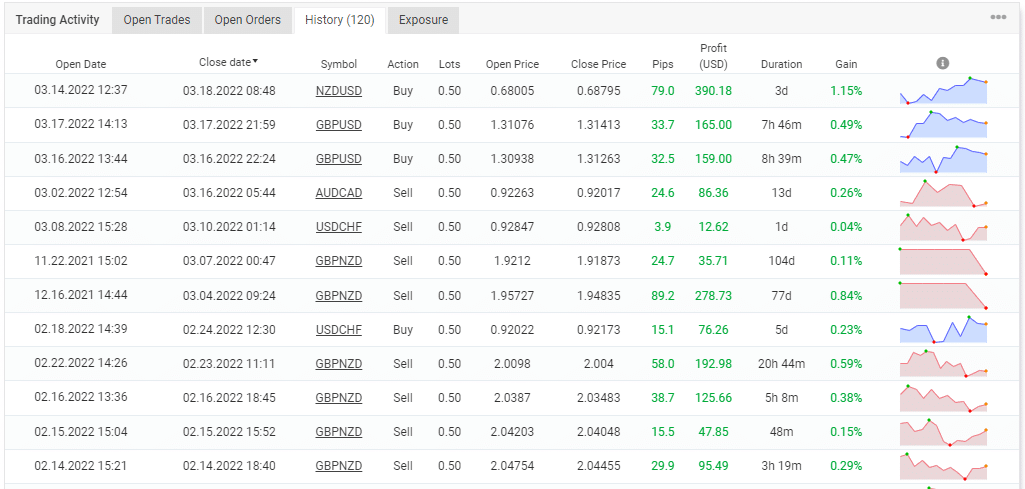Sort table by Open Date header
Screen dimensions: 1025x489
tap(80, 64)
